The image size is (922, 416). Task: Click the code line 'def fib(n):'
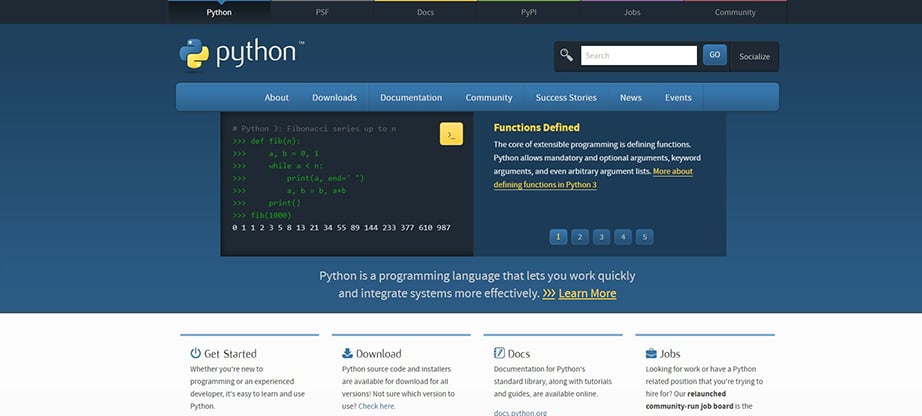click(x=275, y=141)
